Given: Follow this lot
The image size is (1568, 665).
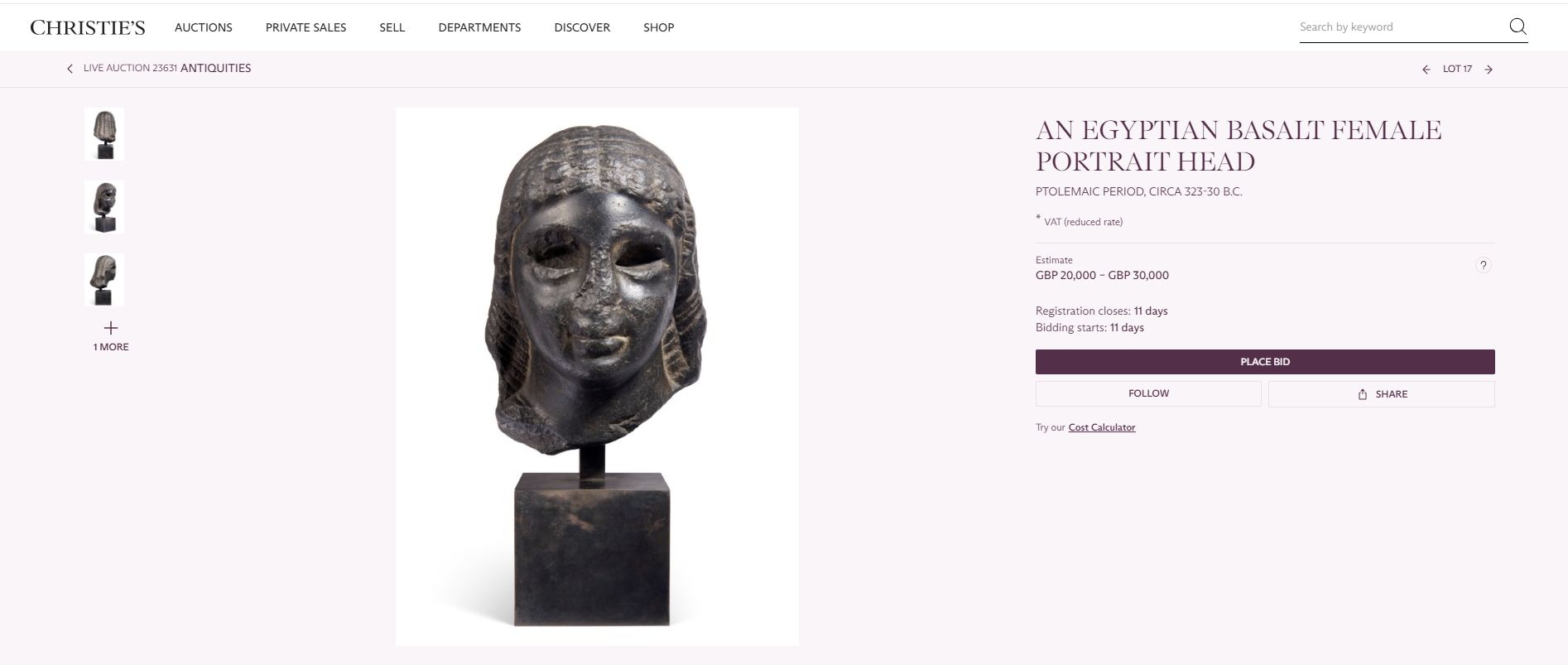Looking at the screenshot, I should click(x=1148, y=393).
